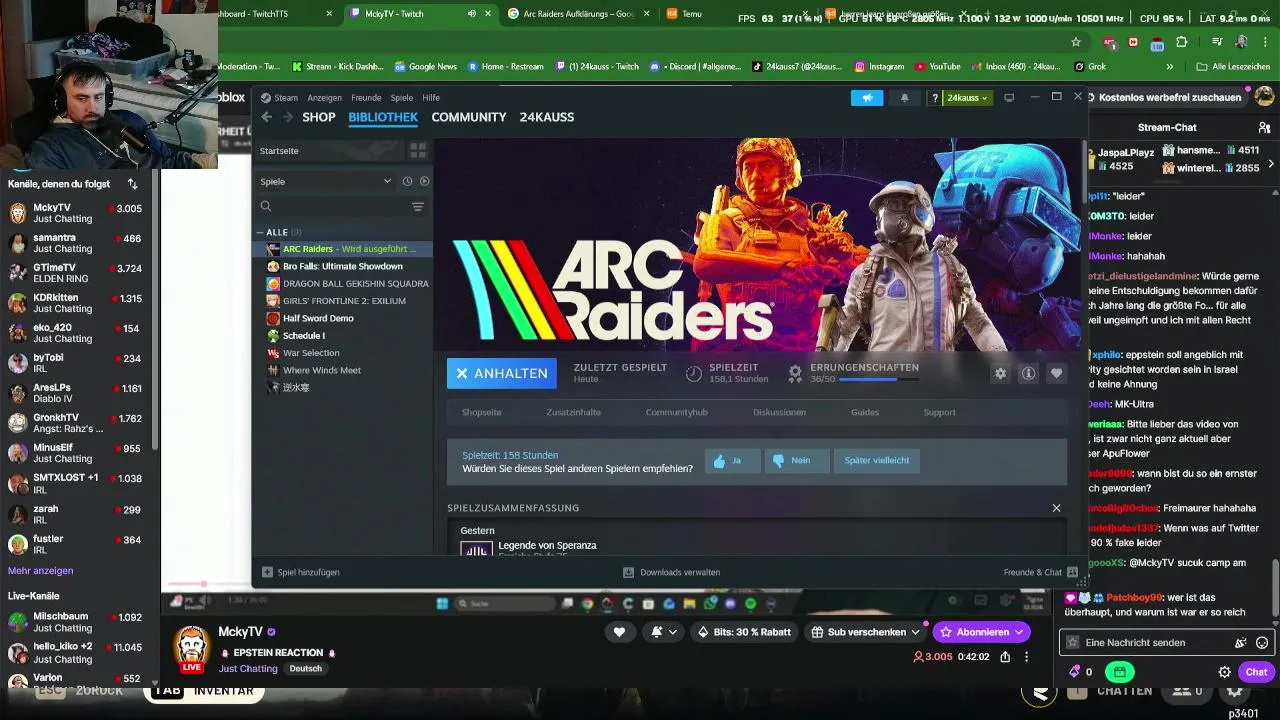The image size is (1280, 720).
Task: Follow McKyTV with the heart button
Action: 619,632
